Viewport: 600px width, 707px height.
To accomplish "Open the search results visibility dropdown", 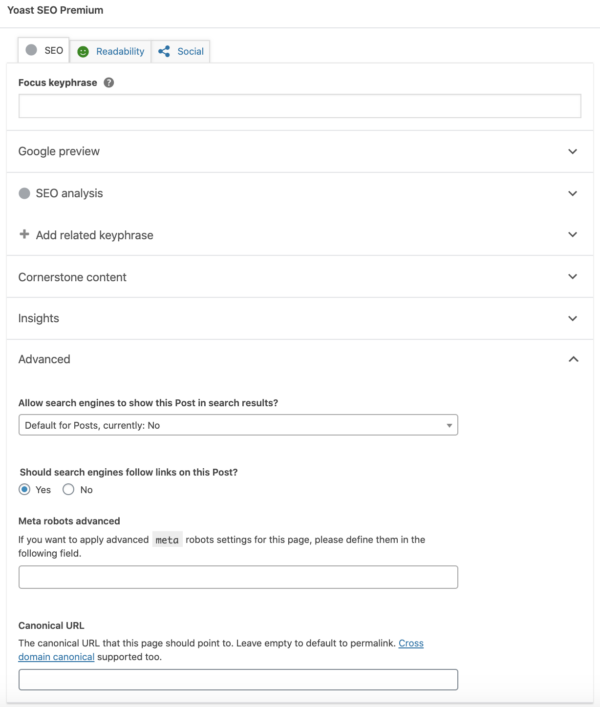I will (238, 425).
